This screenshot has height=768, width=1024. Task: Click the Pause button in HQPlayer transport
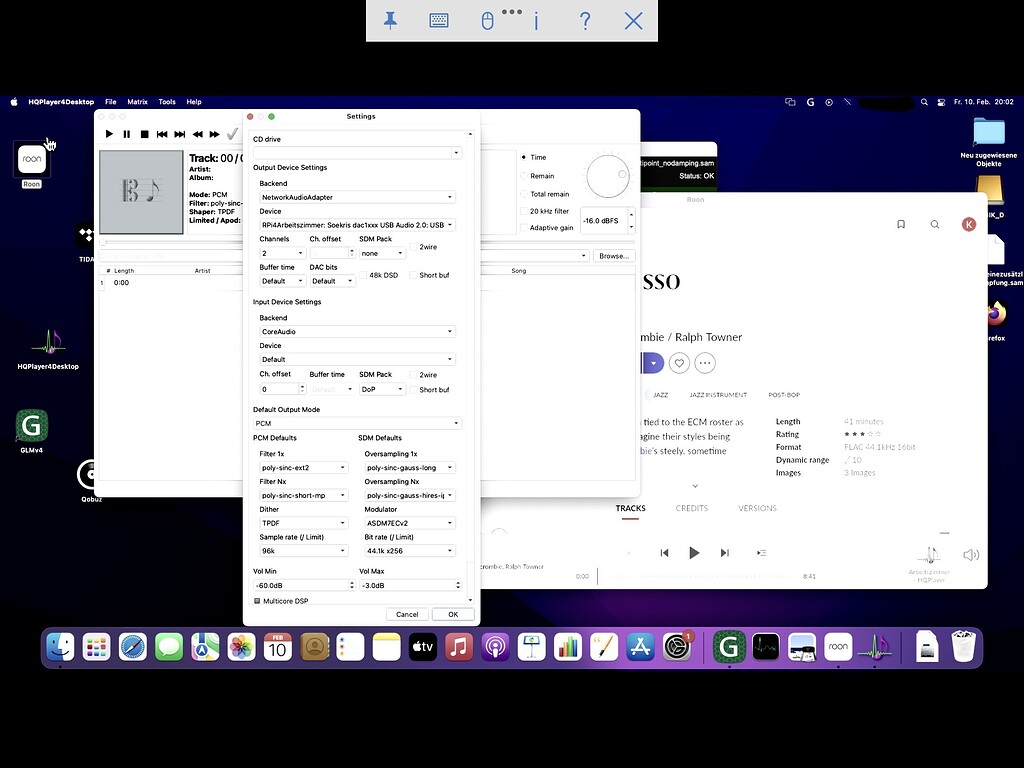pos(126,133)
